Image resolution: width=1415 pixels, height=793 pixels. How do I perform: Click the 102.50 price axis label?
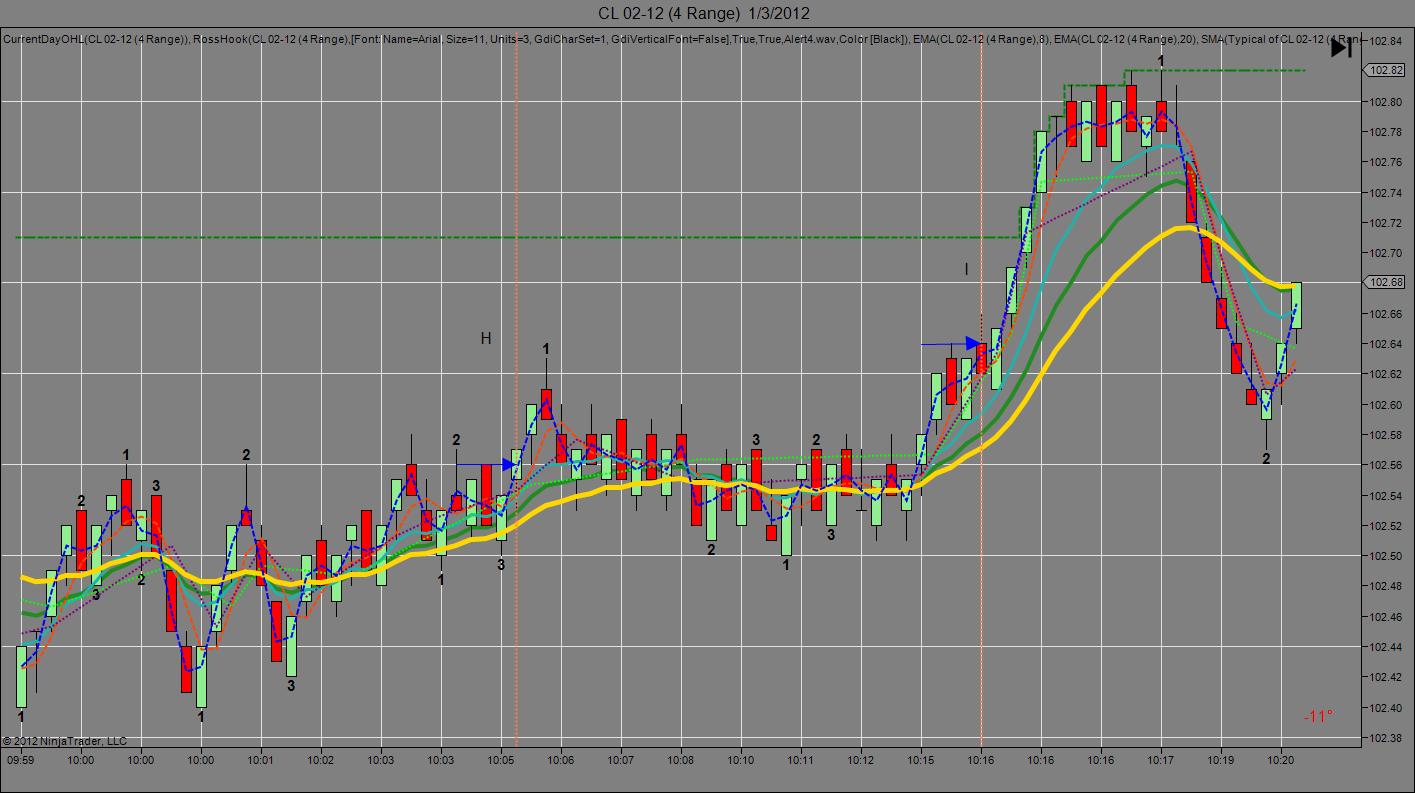coord(1385,556)
